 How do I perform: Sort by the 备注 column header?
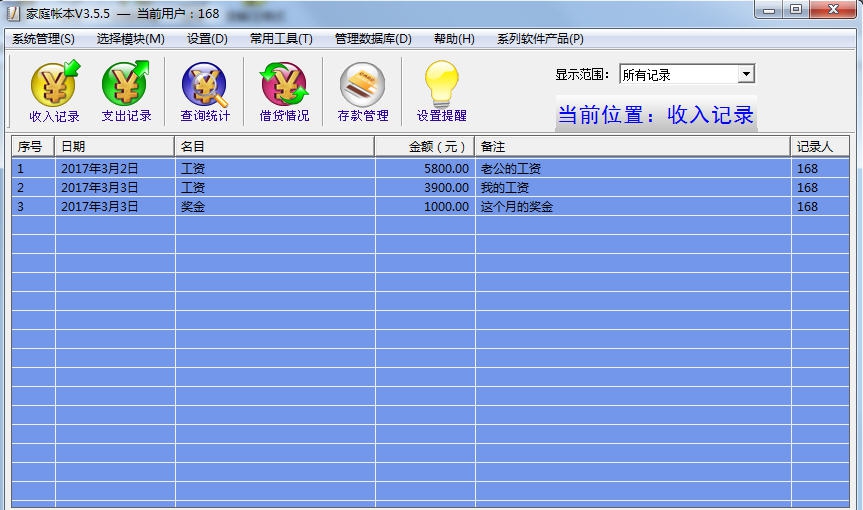pos(632,147)
